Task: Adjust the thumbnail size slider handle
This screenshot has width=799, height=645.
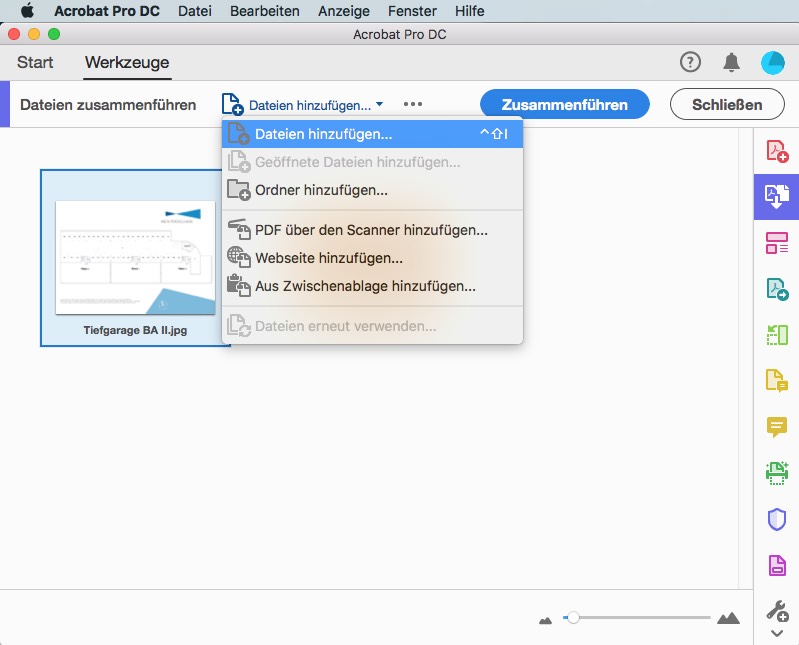Action: (573, 617)
